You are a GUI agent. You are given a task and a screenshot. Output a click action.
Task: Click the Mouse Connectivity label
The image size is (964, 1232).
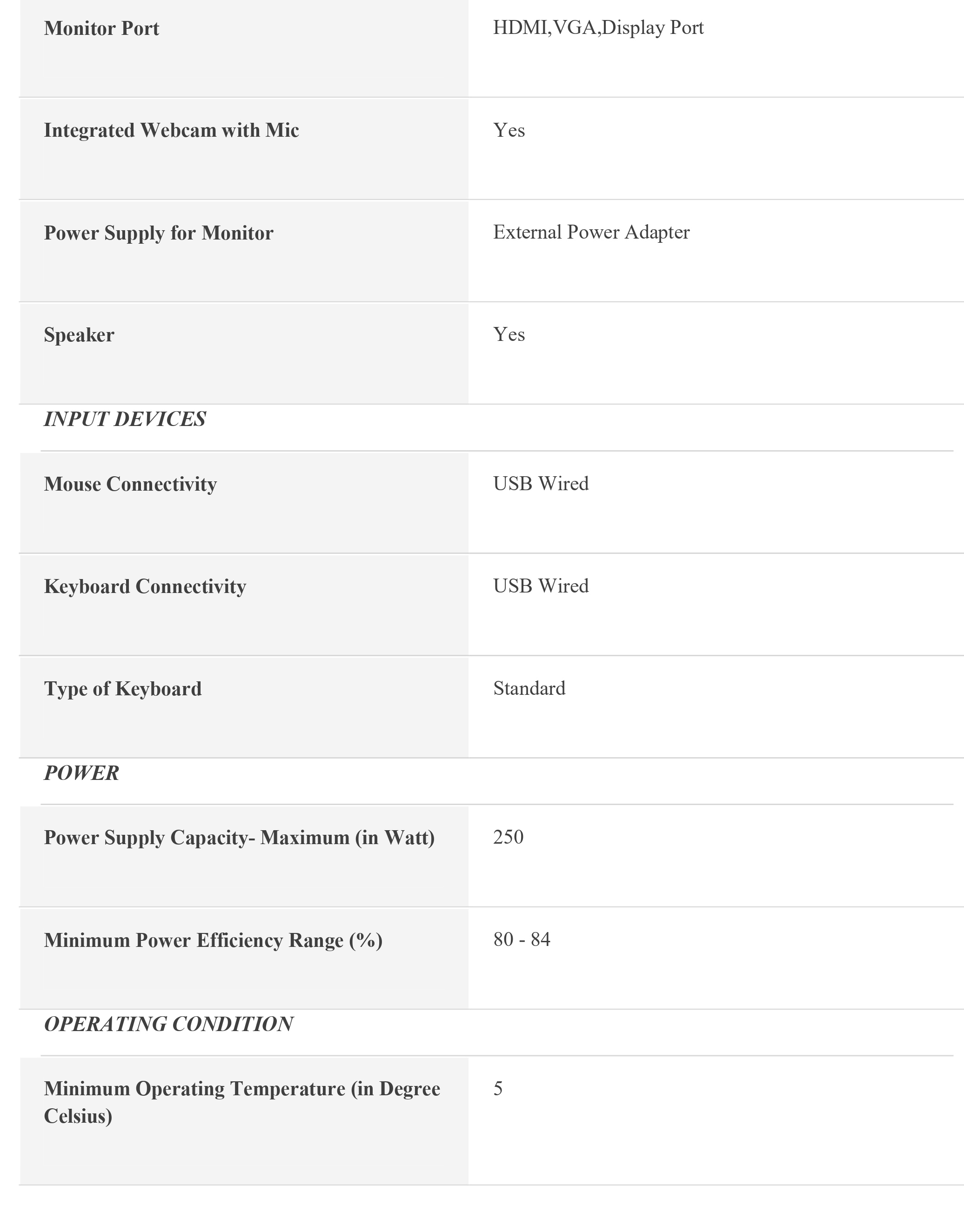pos(130,484)
